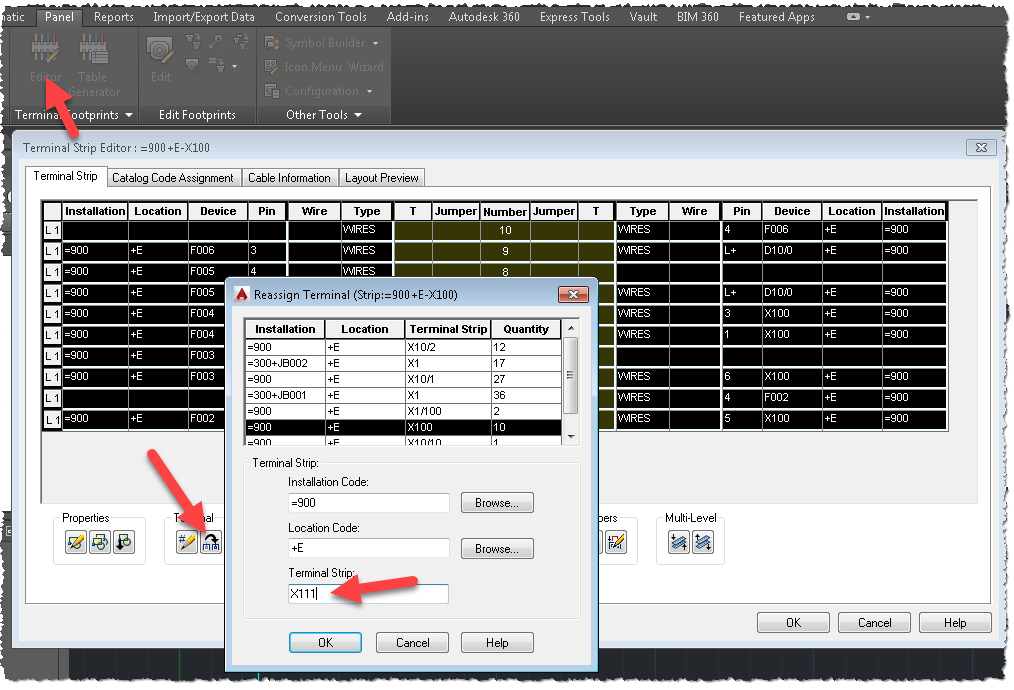Click the strip list scrollbar thumb
The height and width of the screenshot is (690, 1014).
[x=570, y=375]
